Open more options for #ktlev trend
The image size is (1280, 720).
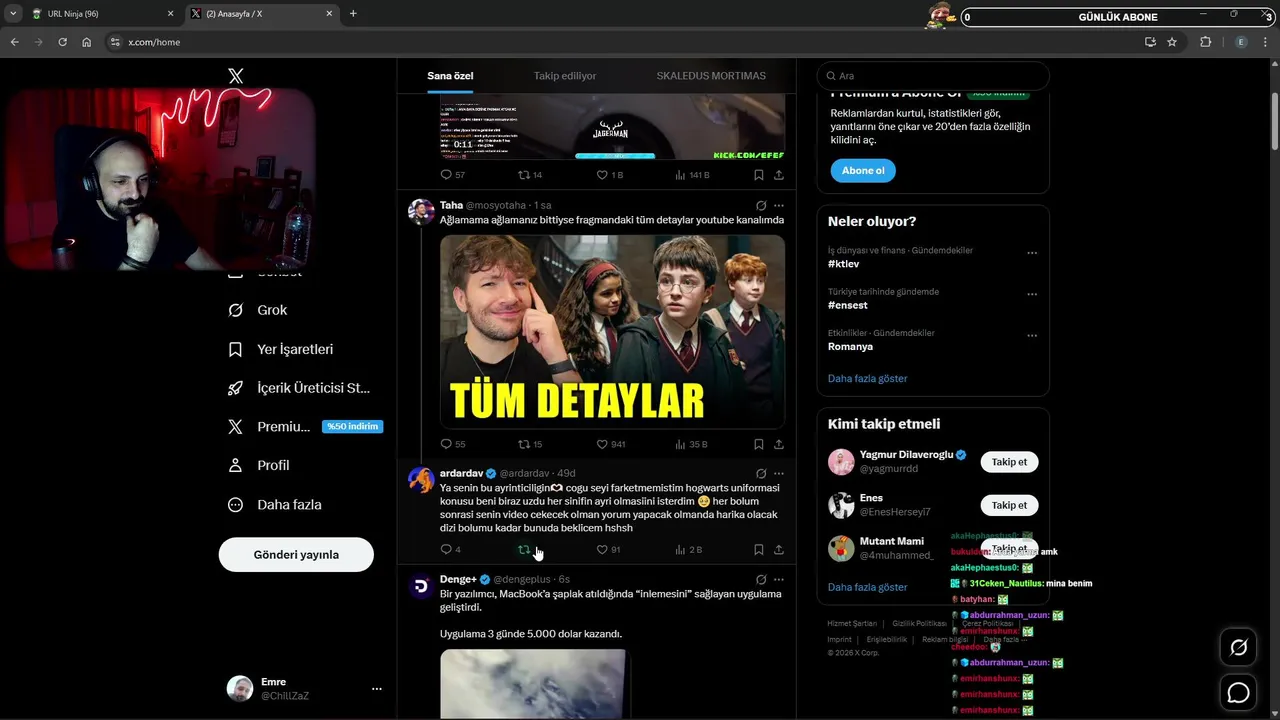coord(1032,253)
